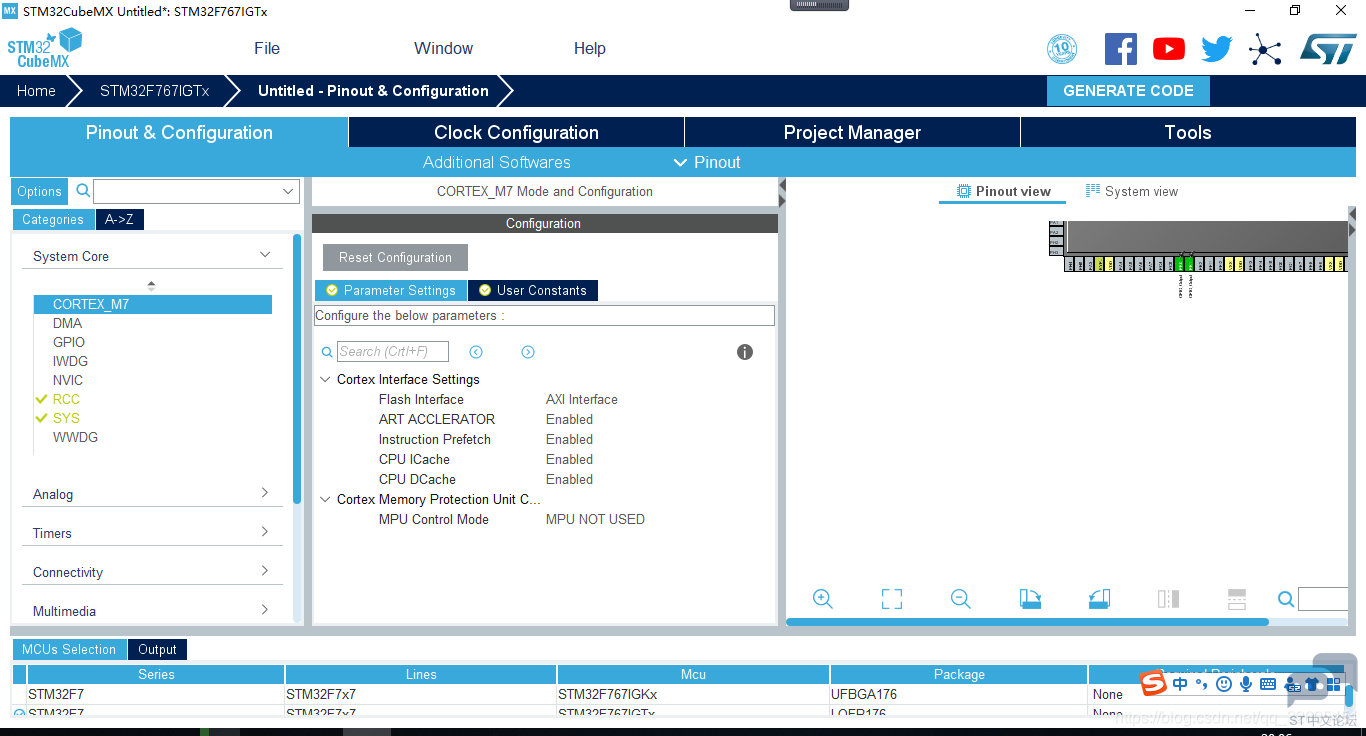The height and width of the screenshot is (736, 1366).
Task: Open the Window menu
Action: [x=443, y=48]
